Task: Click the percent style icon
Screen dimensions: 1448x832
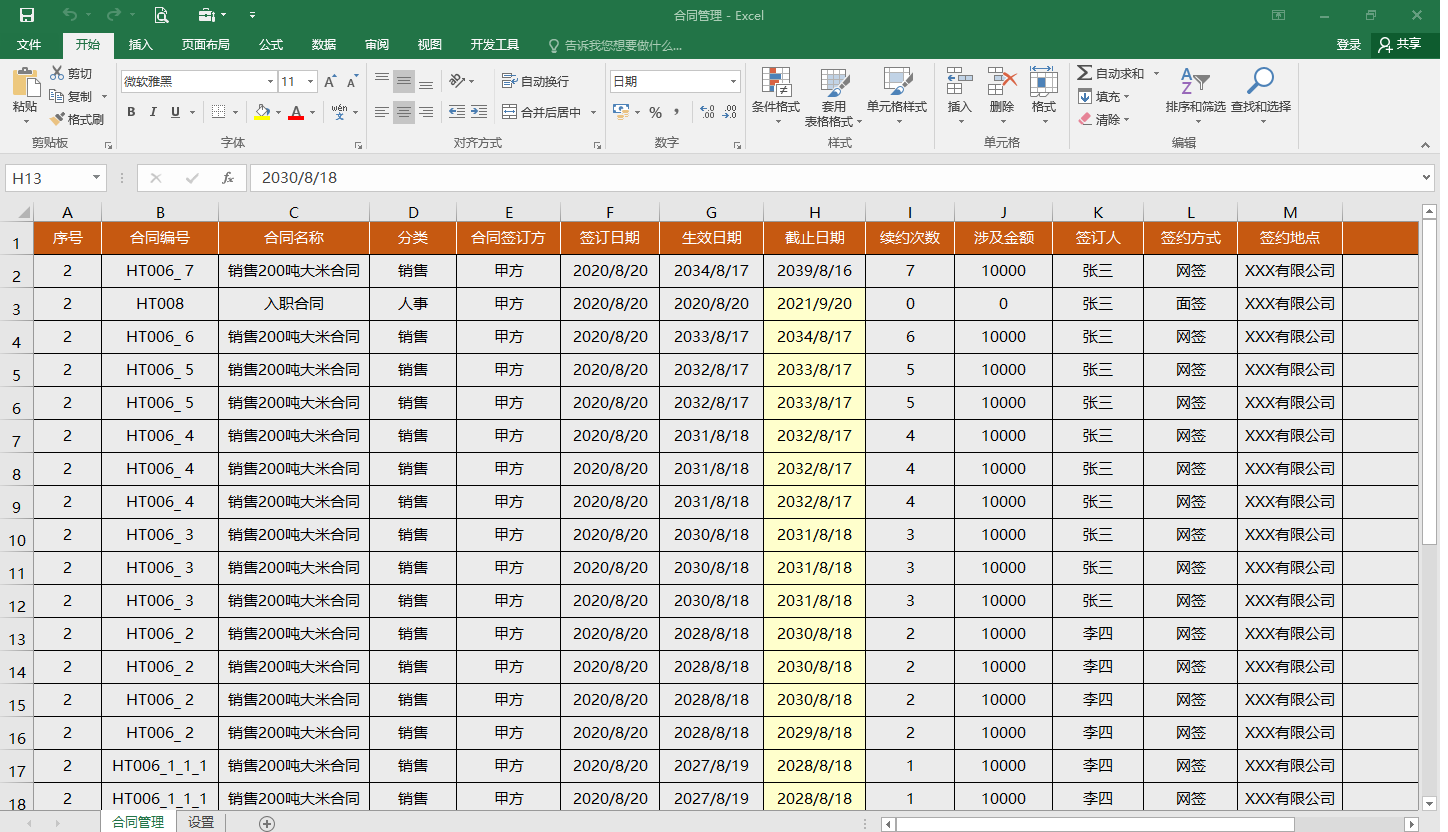Action: point(655,112)
